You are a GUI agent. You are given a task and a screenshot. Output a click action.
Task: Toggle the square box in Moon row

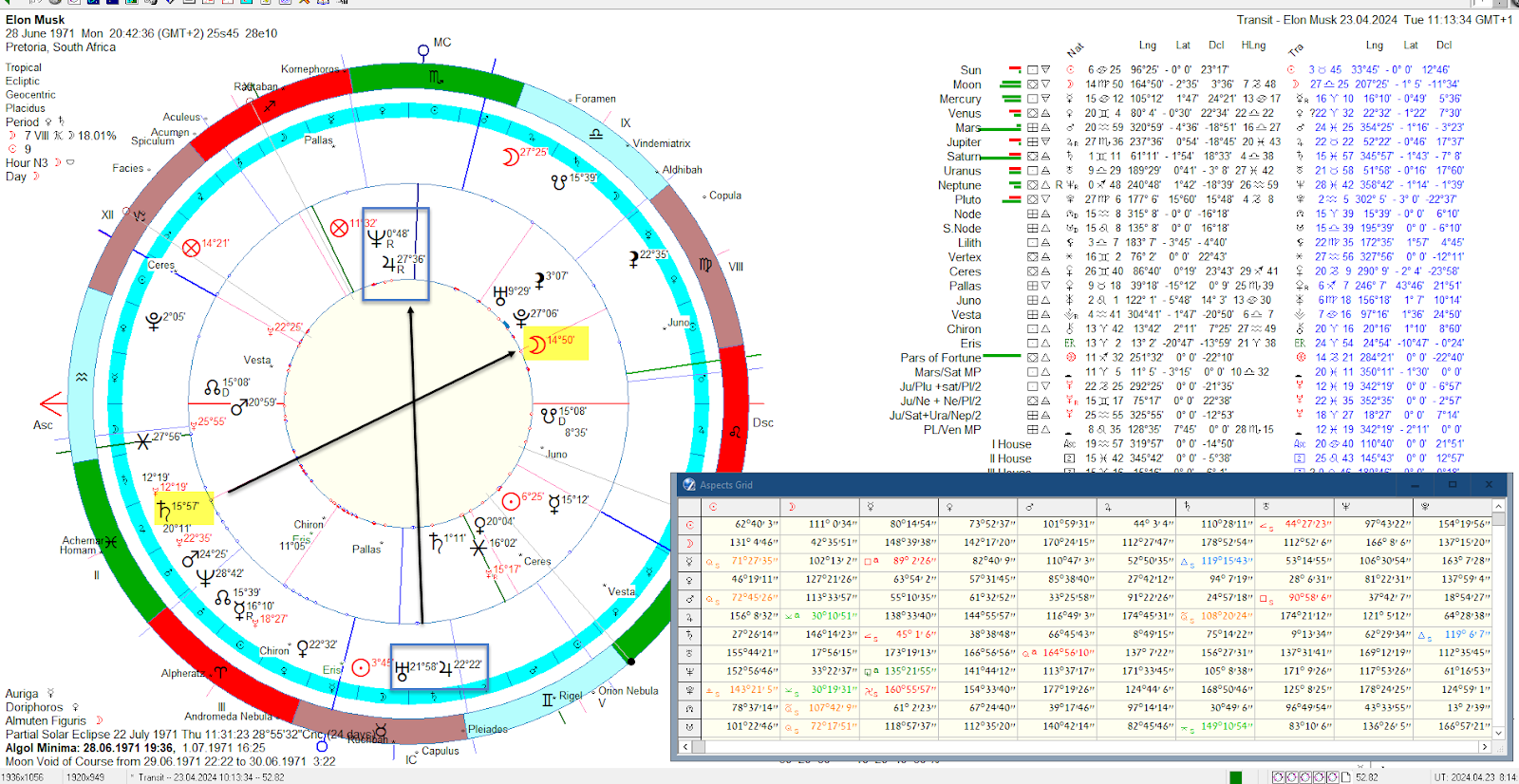tap(1032, 84)
